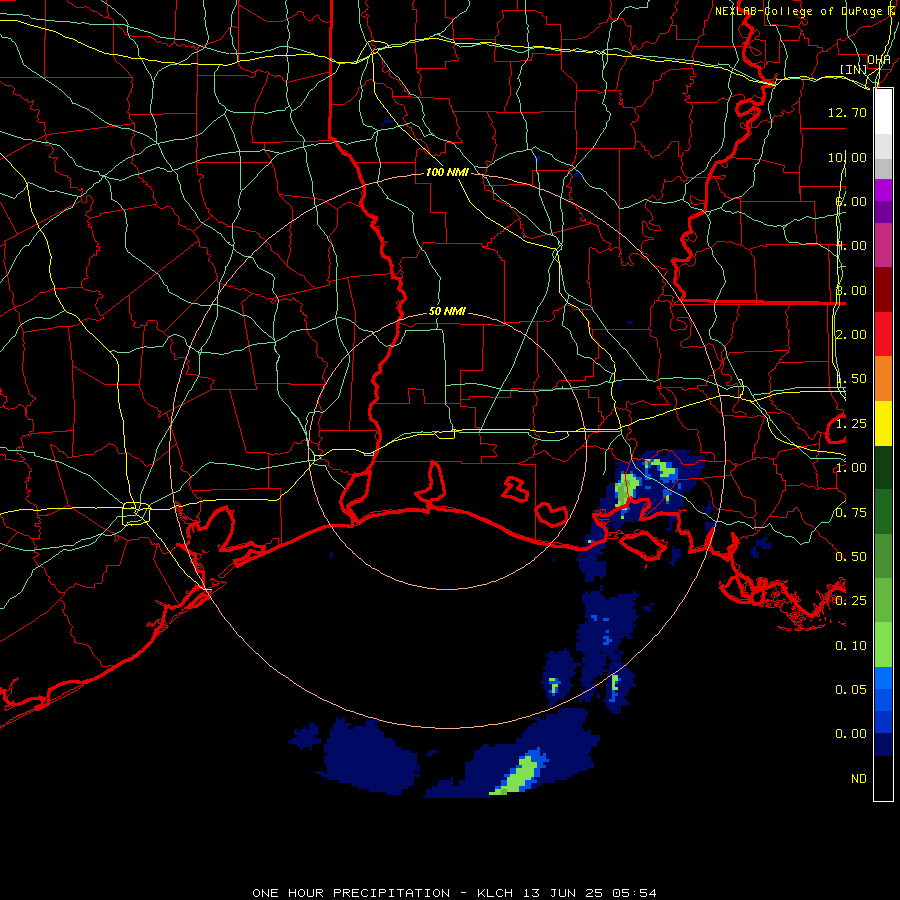This screenshot has height=900, width=900.
Task: Click the 0.75 legend value
Action: click(851, 513)
